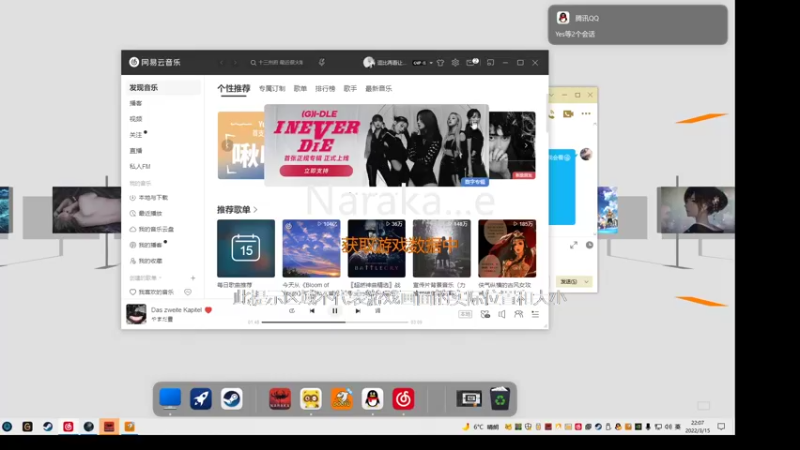Viewport: 800px width, 450px height.
Task: Go forward with the navigation arrow
Action: point(235,63)
